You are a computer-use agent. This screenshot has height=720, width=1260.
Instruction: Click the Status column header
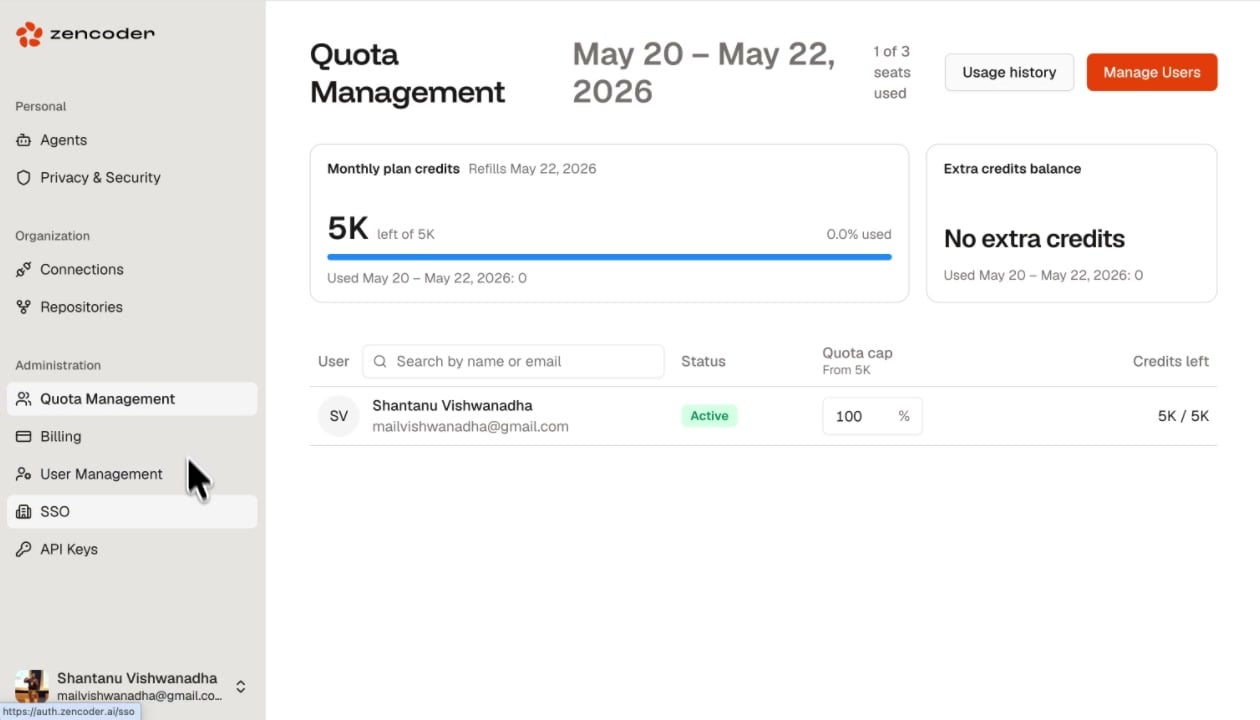pos(703,361)
